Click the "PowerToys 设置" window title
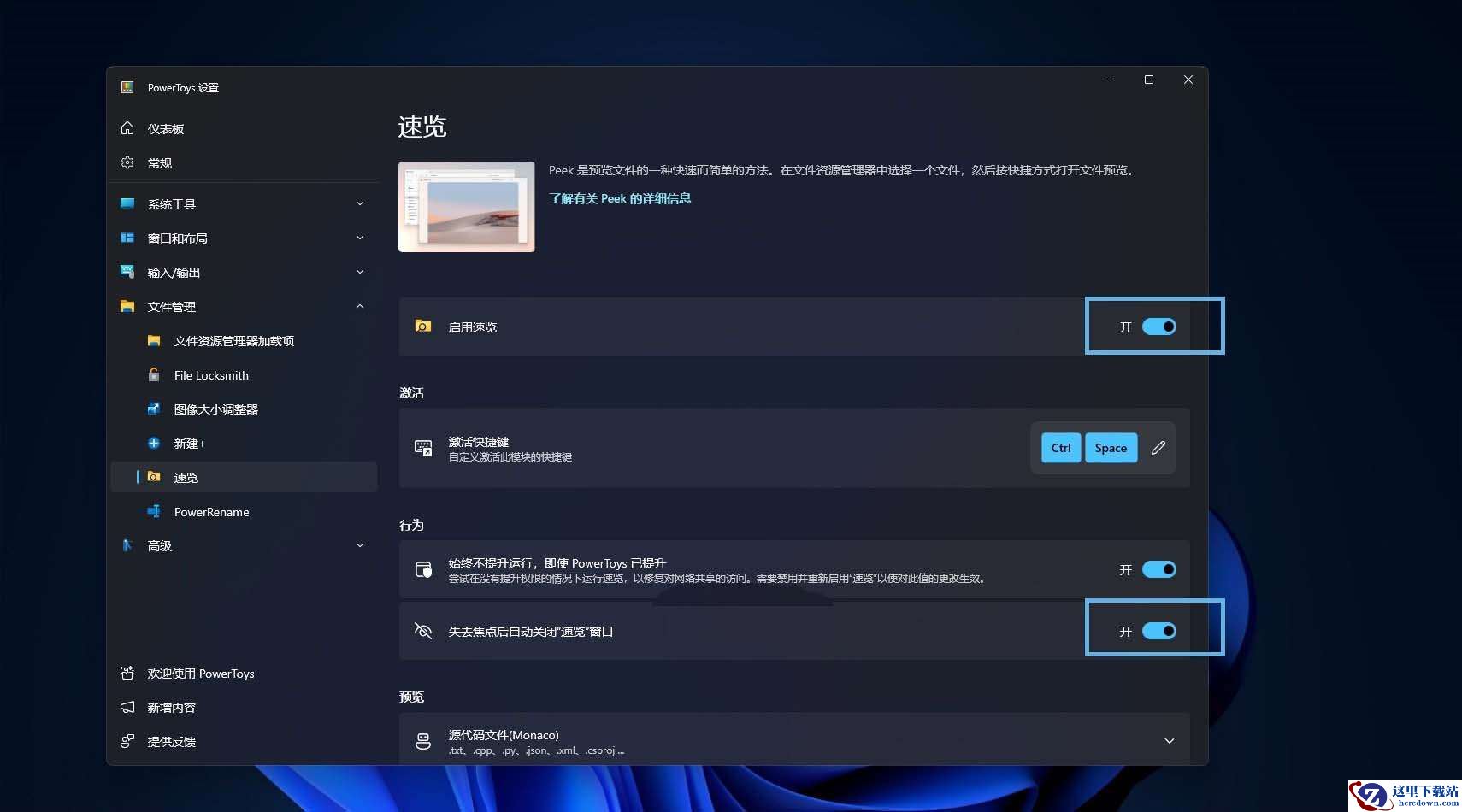This screenshot has width=1462, height=812. [183, 87]
